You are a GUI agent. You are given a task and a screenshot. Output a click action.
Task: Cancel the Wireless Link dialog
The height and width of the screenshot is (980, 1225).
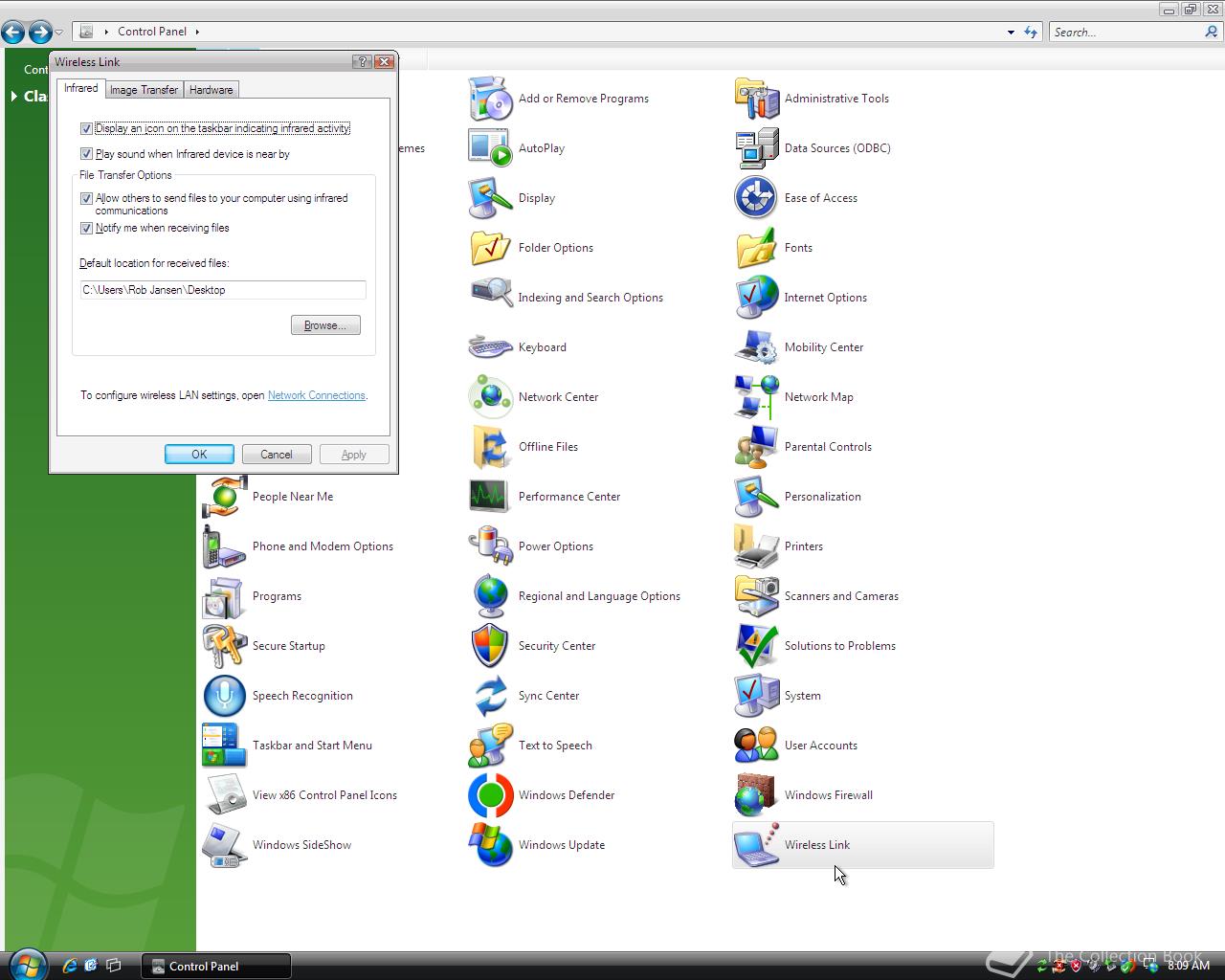tap(277, 455)
